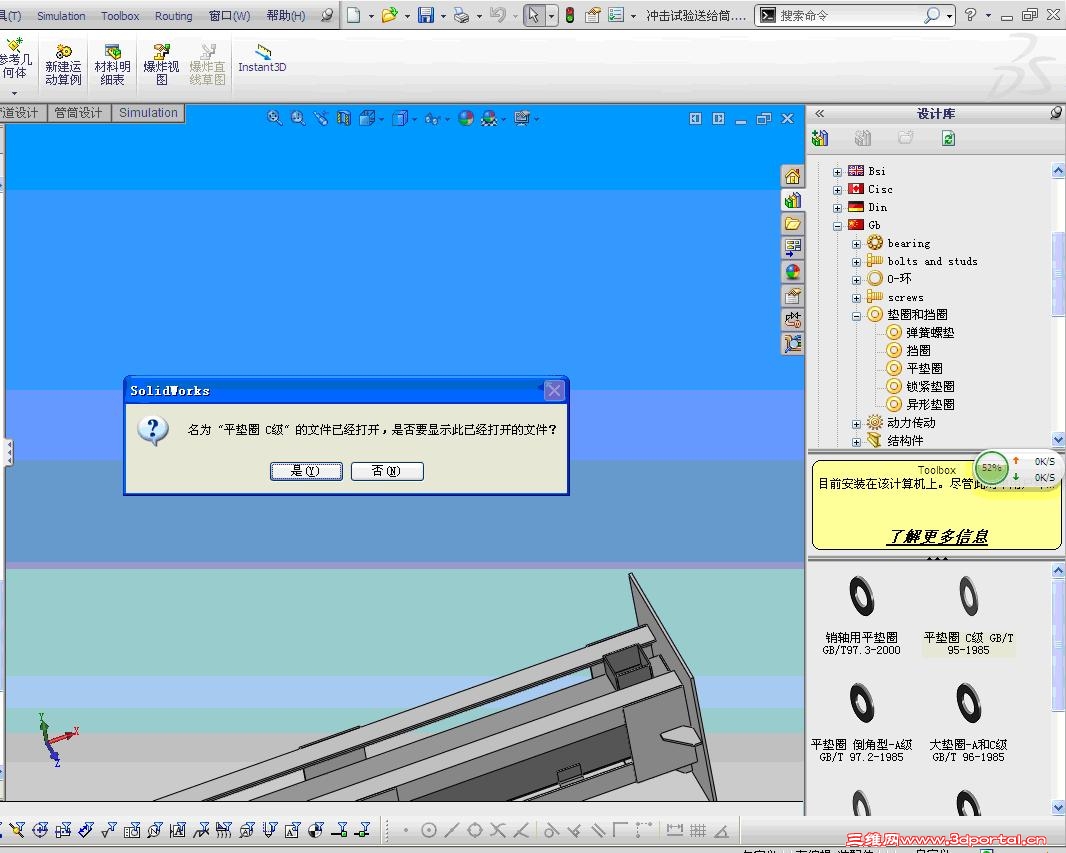Collapse the 垫圈和挡圈 folder
1066x853 pixels.
857,316
